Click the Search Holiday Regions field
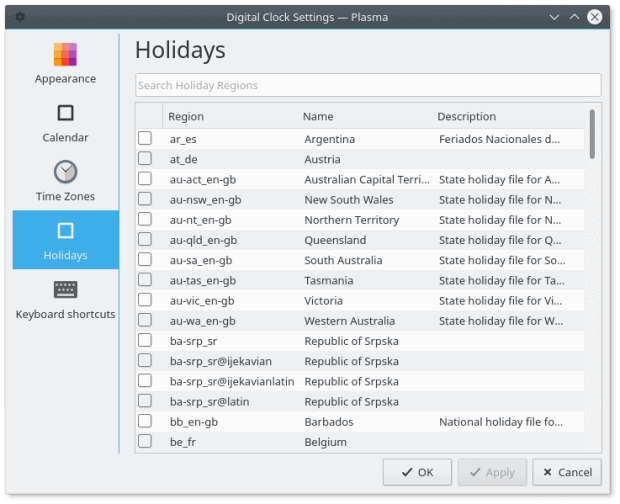Viewport: 620px width, 504px height. click(x=367, y=85)
